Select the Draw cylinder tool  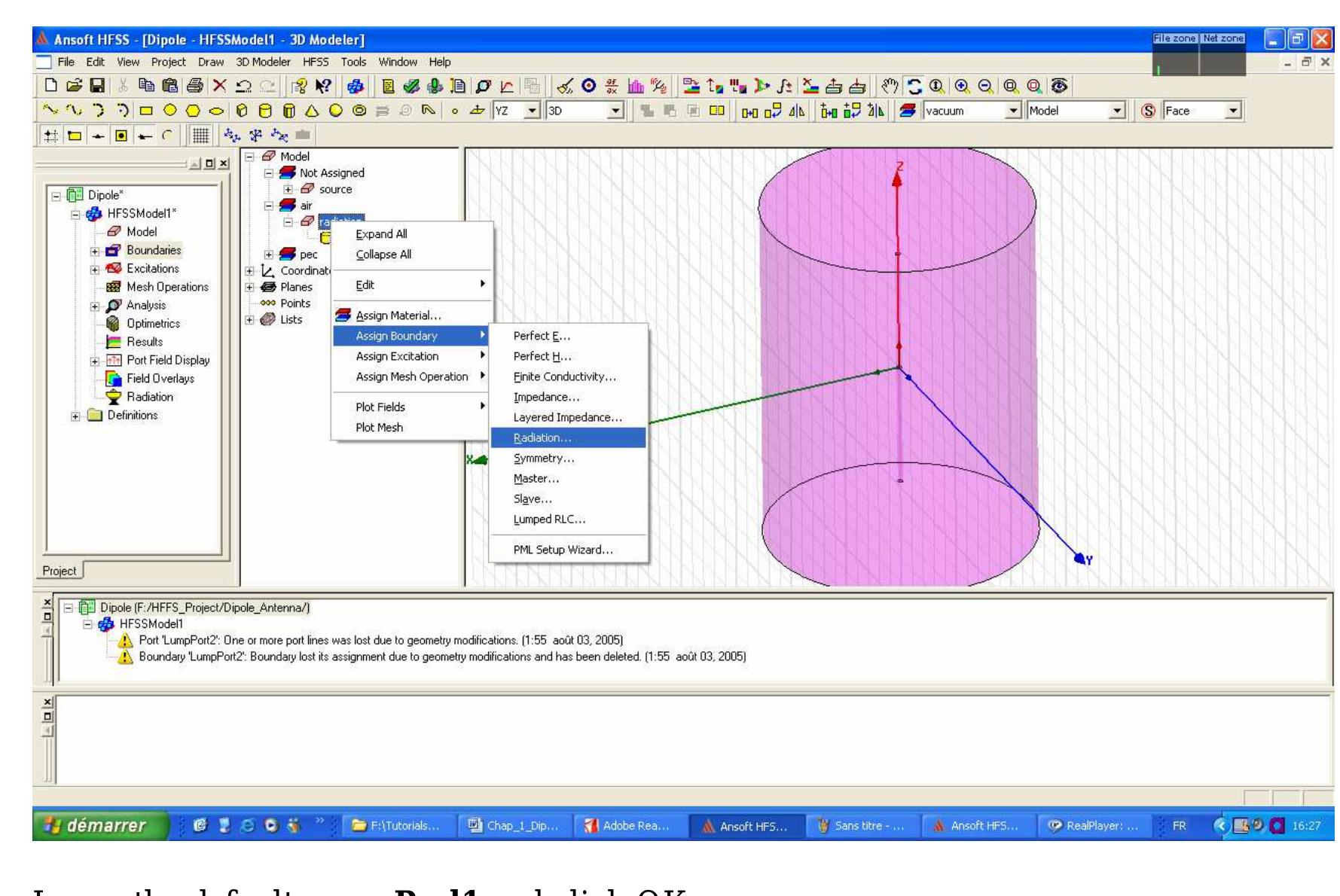tap(265, 111)
